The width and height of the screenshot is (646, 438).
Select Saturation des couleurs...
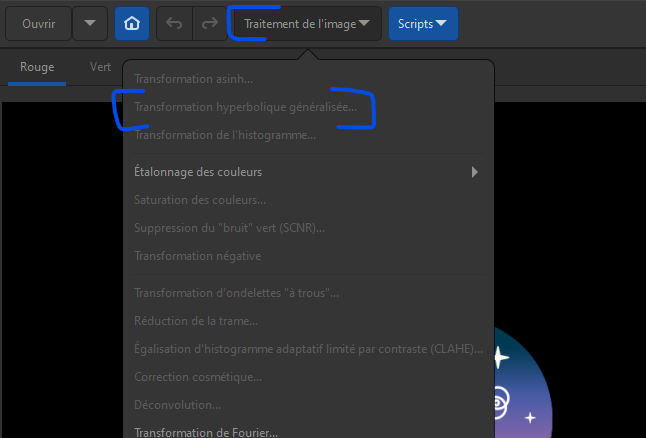coord(308,200)
